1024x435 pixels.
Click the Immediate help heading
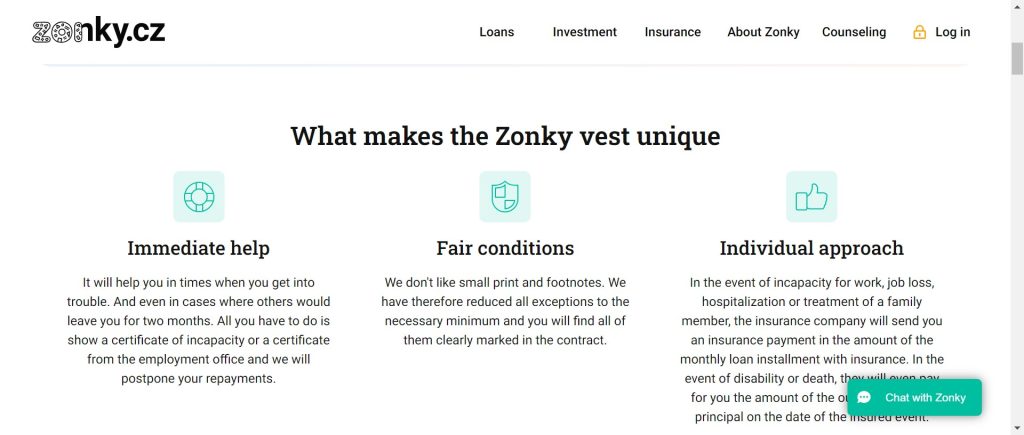tap(198, 248)
